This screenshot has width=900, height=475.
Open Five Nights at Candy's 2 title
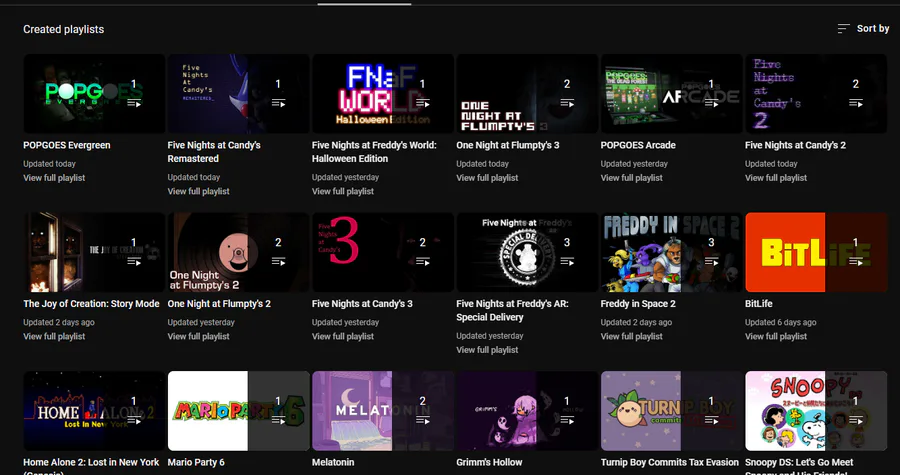click(x=796, y=145)
